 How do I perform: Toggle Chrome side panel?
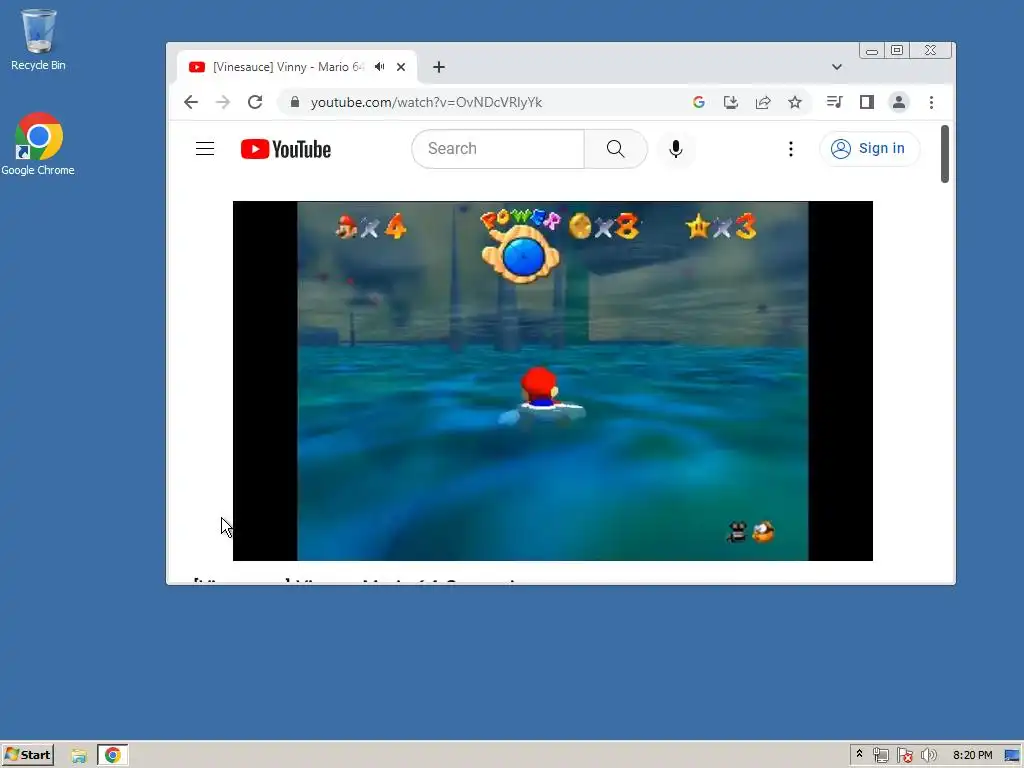click(867, 102)
